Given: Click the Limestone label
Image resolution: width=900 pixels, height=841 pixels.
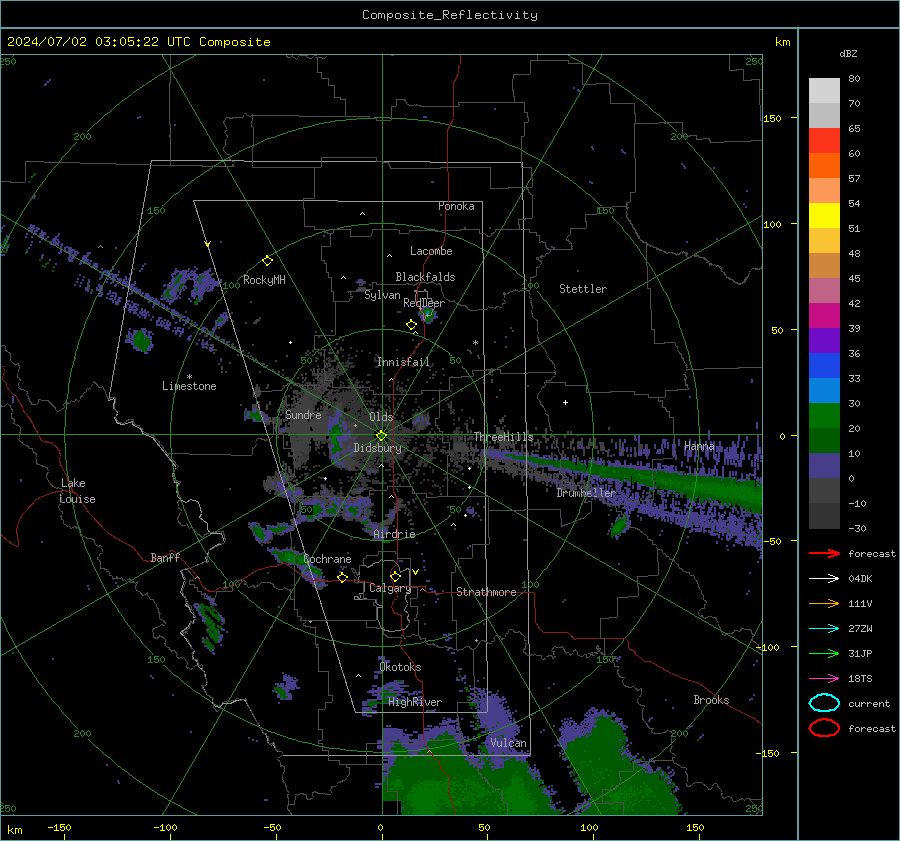Looking at the screenshot, I should coord(189,386).
